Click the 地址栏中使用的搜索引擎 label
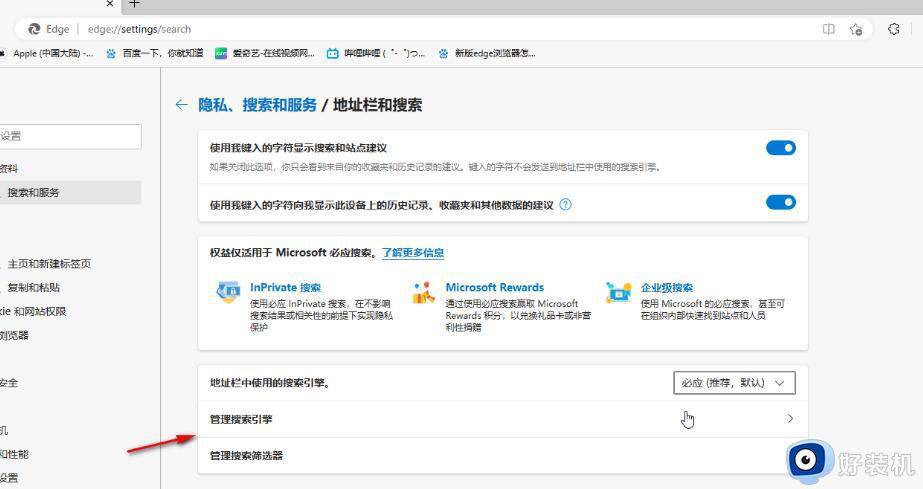Viewport: 923px width, 489px height. [270, 382]
